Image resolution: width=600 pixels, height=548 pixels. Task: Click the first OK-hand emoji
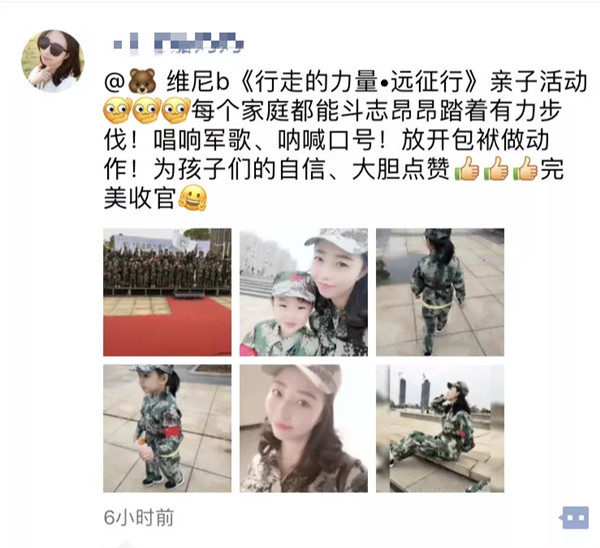coord(117,111)
